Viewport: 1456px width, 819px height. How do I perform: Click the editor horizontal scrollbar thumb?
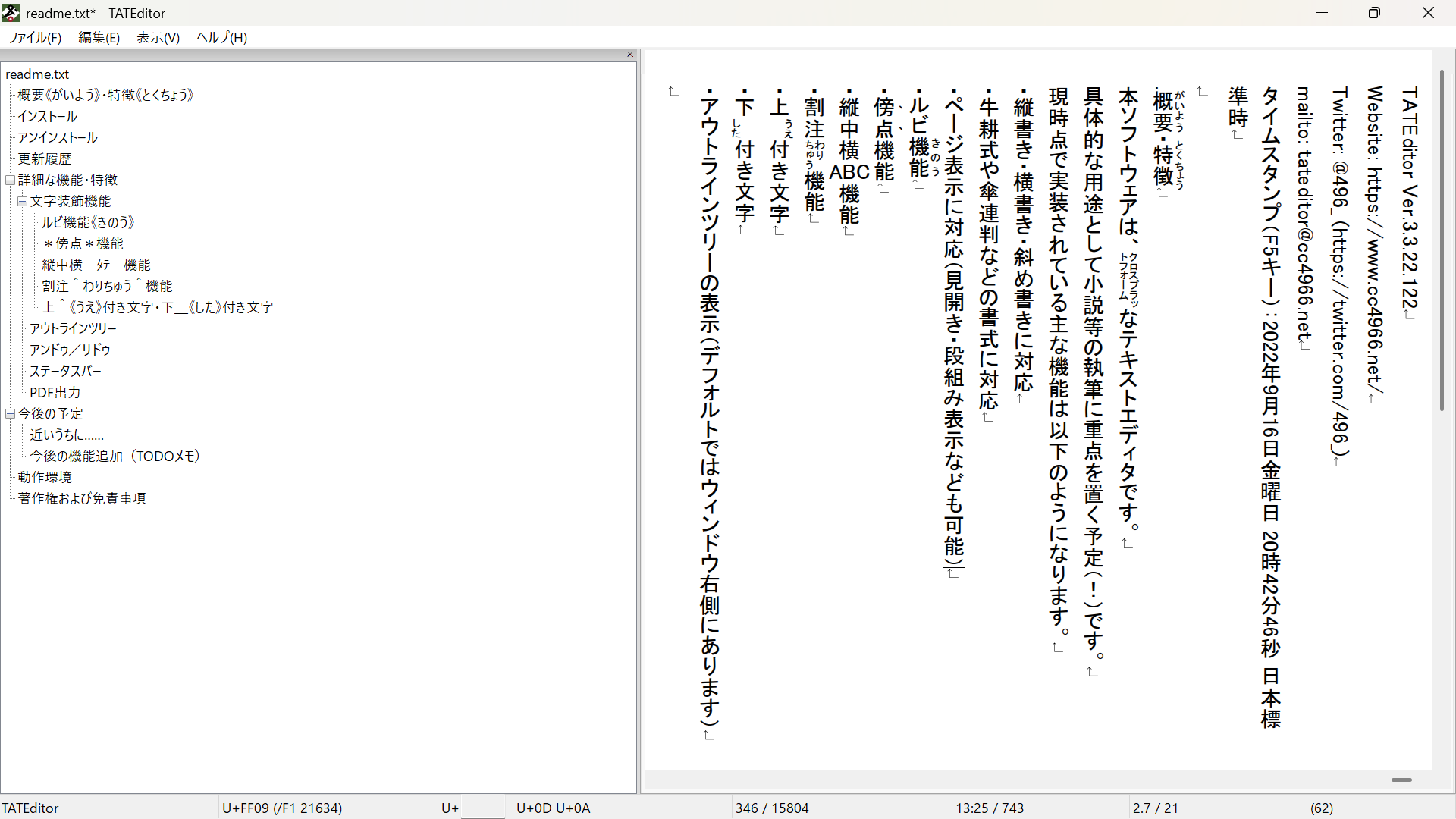click(1401, 780)
